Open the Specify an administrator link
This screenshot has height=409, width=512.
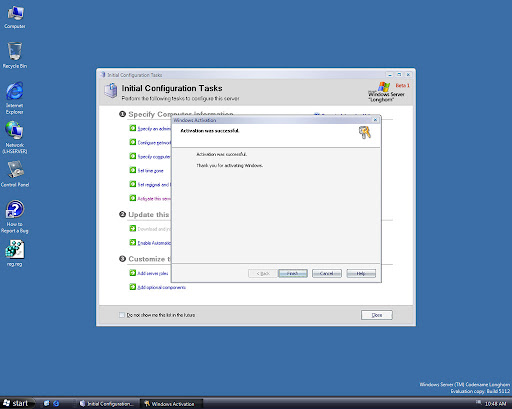[154, 129]
